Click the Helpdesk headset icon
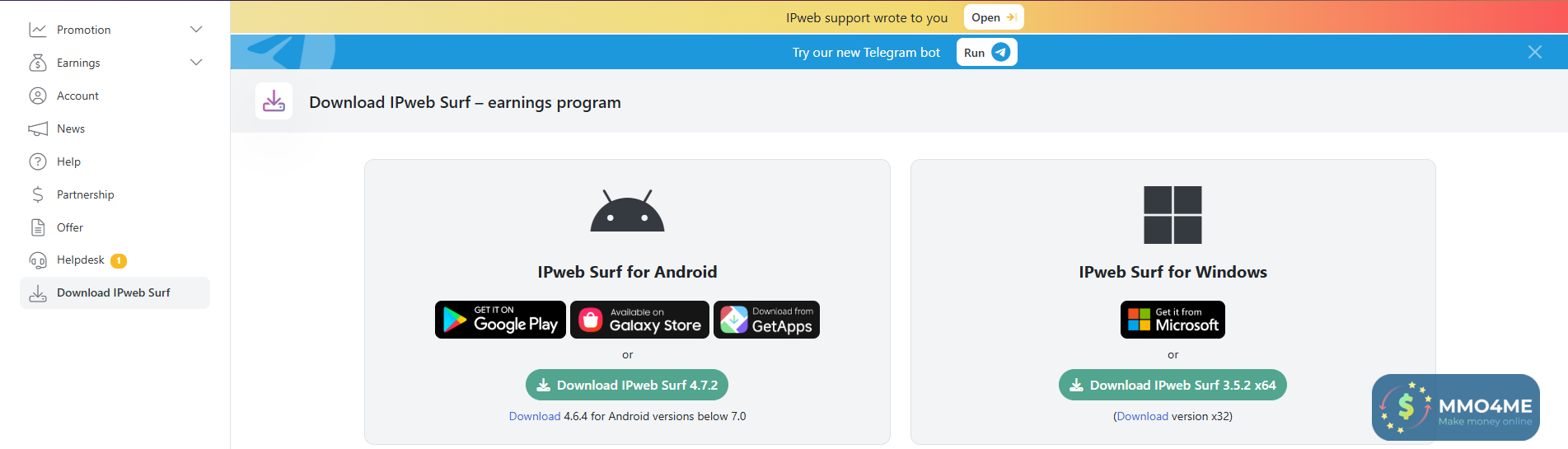Image resolution: width=1568 pixels, height=449 pixels. [38, 260]
